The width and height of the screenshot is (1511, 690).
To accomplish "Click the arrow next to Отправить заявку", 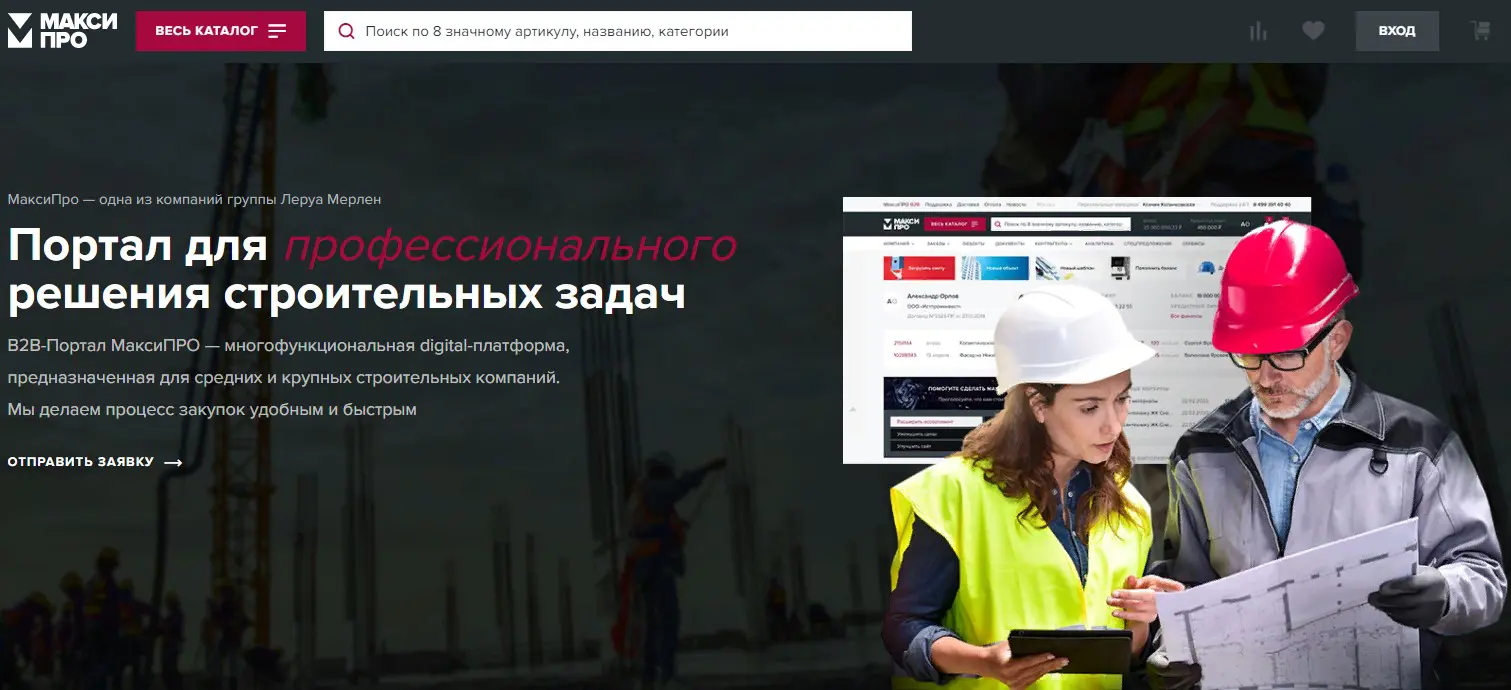I will click(x=173, y=462).
